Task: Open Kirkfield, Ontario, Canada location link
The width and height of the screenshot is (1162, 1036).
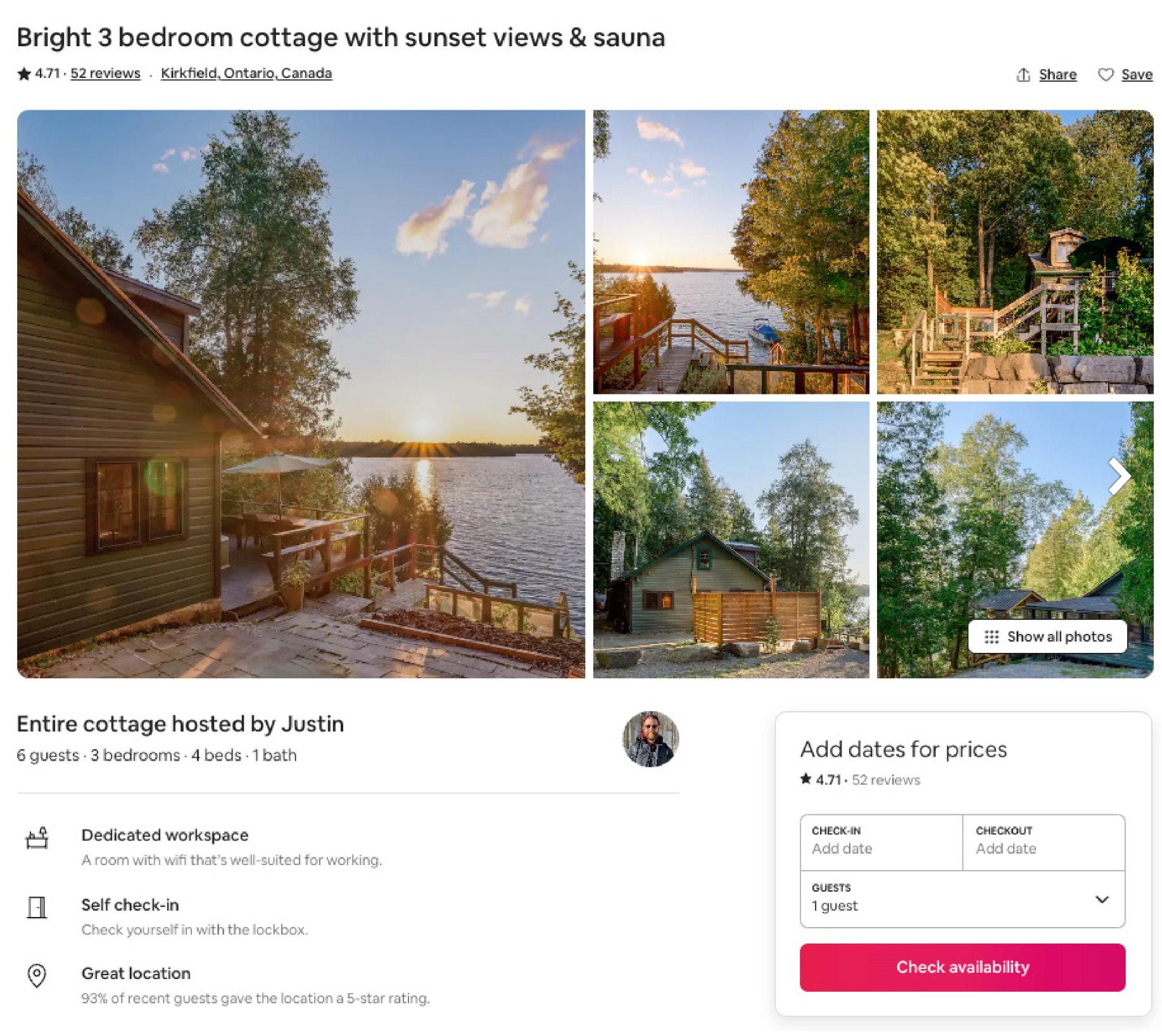Action: coord(246,73)
